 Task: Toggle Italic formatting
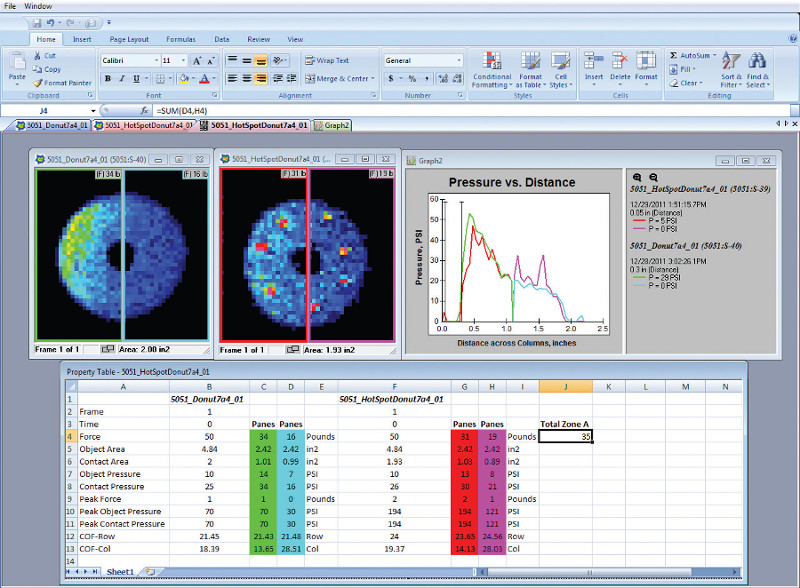(122, 78)
